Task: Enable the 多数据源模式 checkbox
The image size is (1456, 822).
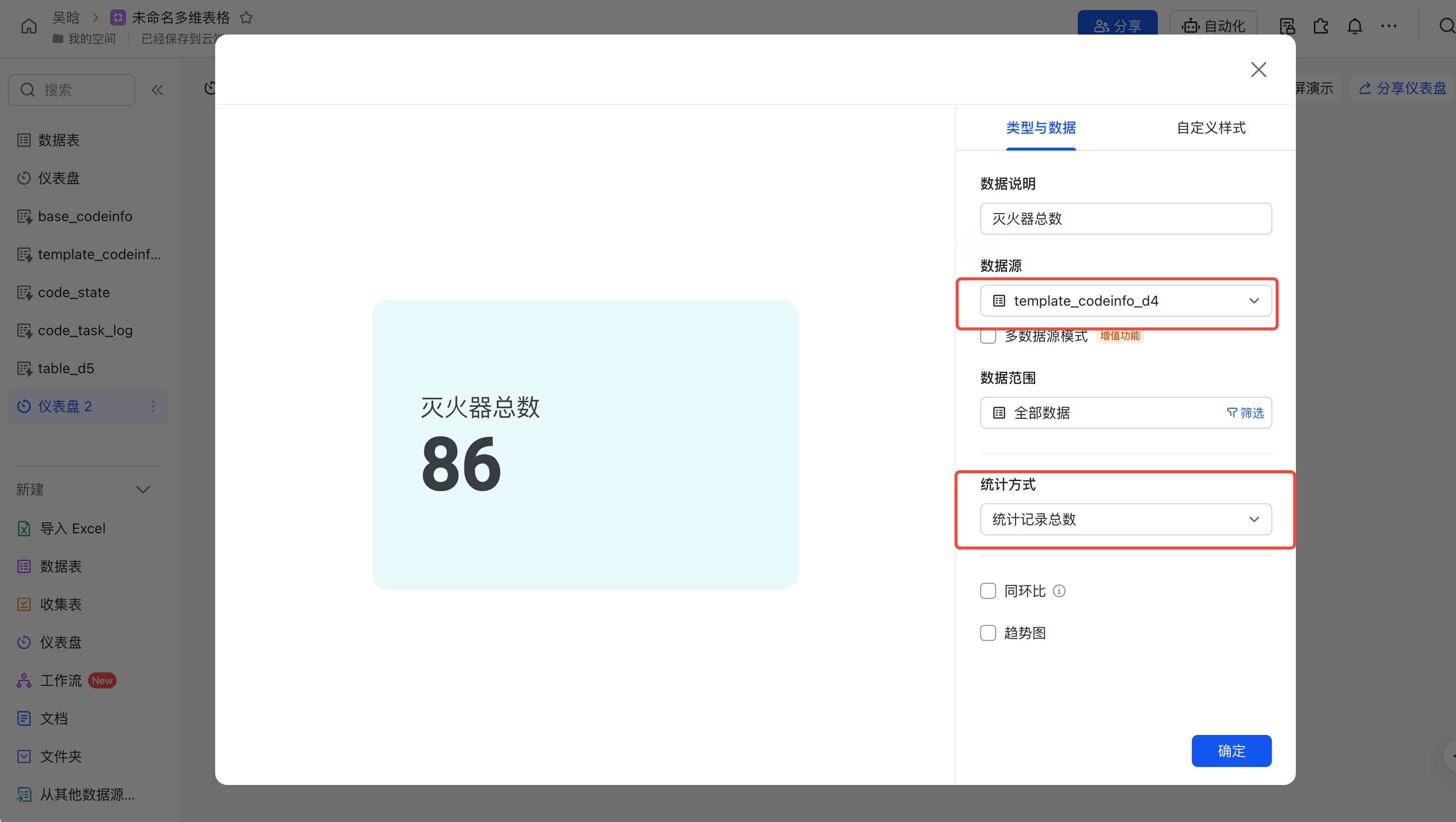Action: pos(988,336)
